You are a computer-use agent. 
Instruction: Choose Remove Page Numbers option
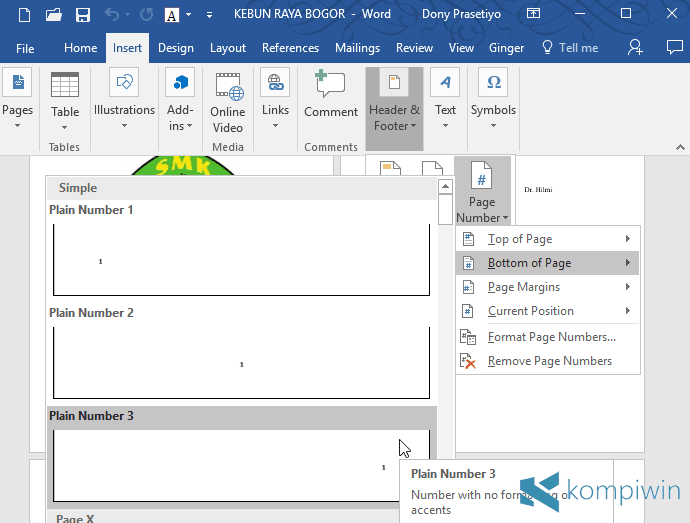(x=547, y=361)
